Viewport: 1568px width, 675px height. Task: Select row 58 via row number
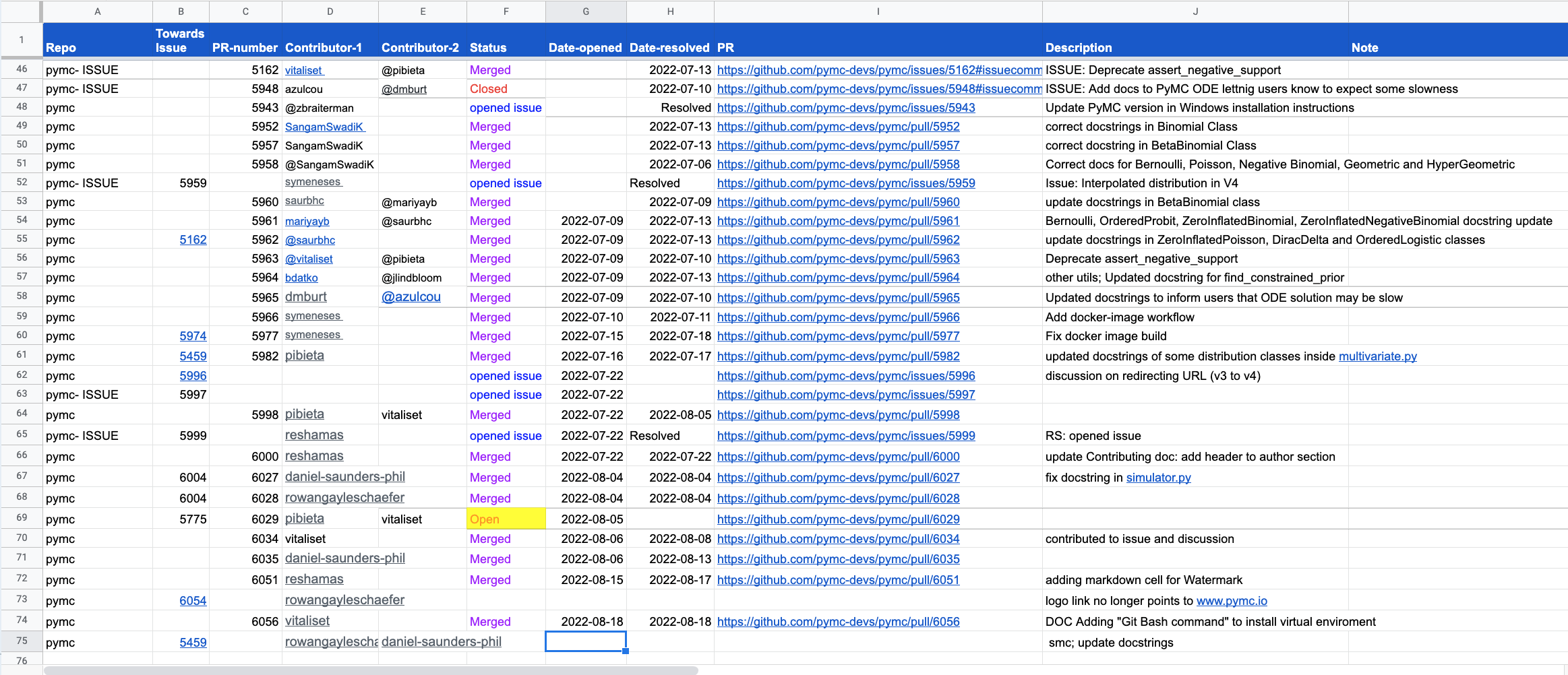(22, 296)
